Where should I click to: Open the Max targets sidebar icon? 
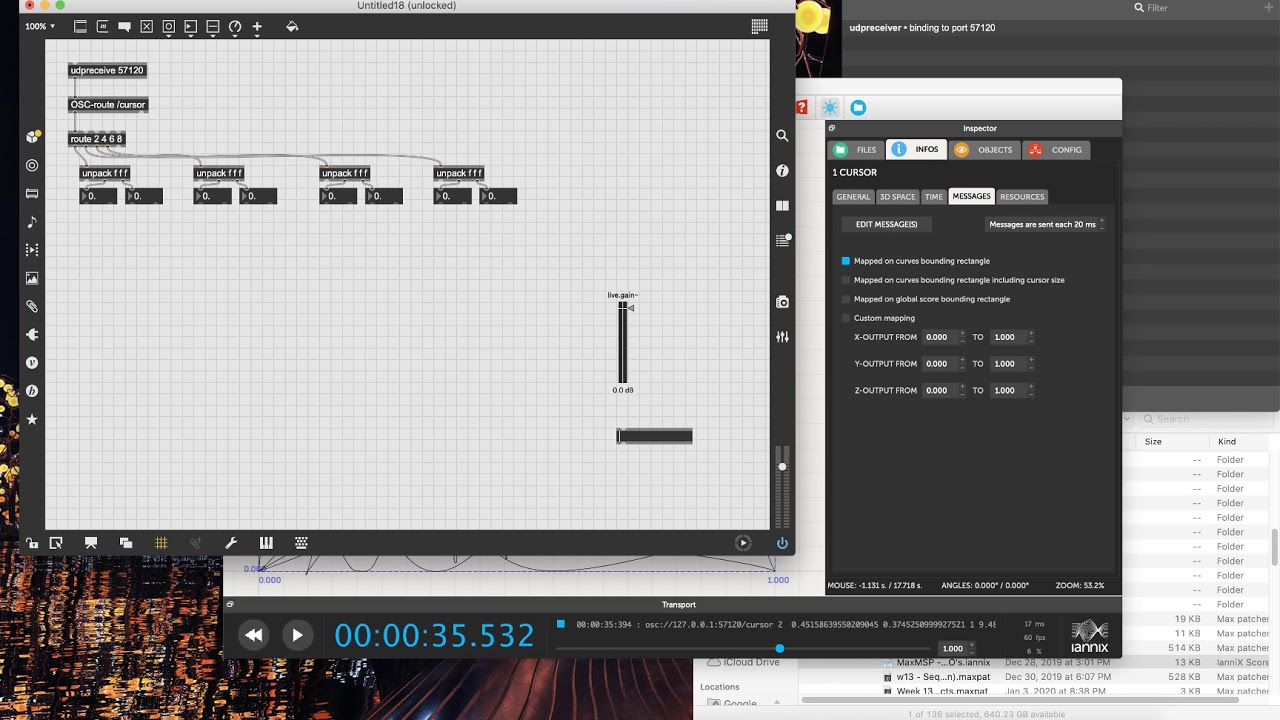point(32,165)
